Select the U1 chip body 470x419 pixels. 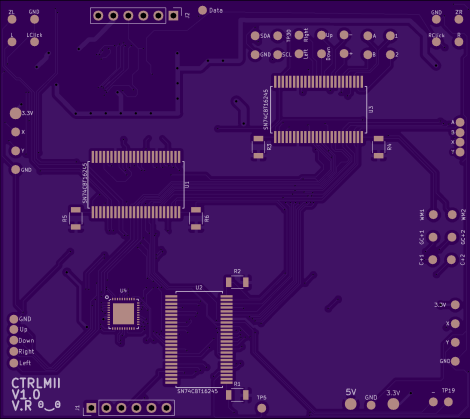136,185
